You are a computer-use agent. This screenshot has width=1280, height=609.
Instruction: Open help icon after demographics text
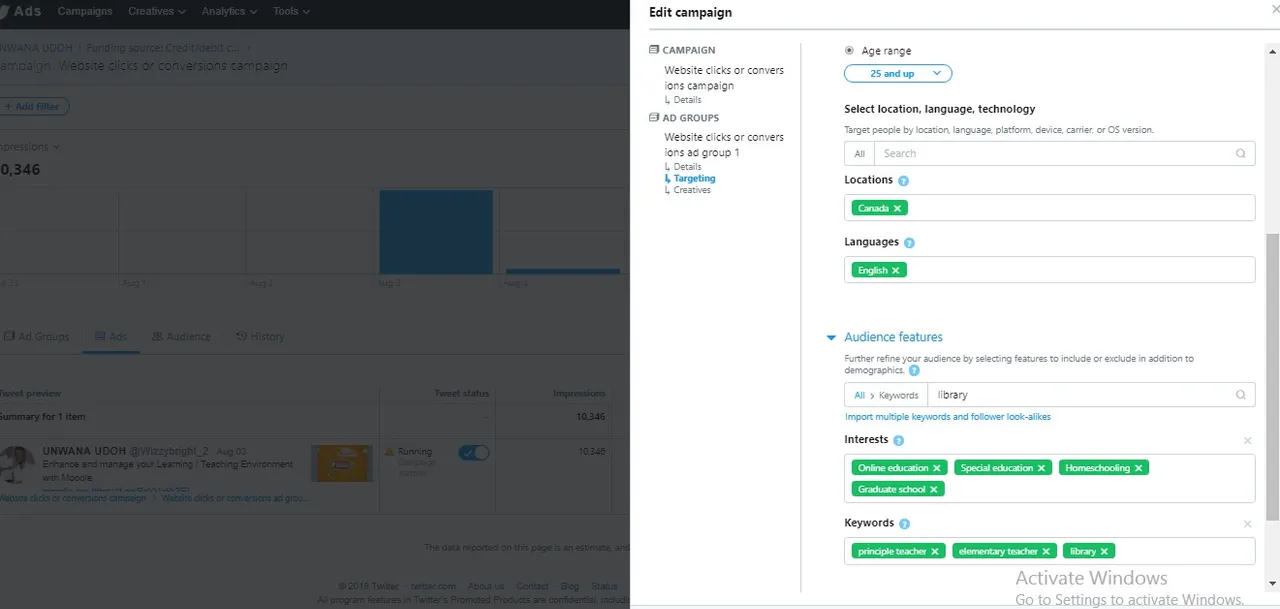point(914,371)
